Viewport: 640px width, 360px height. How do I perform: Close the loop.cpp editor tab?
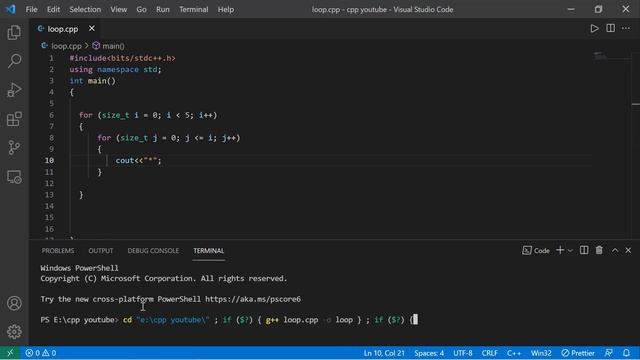click(x=92, y=28)
